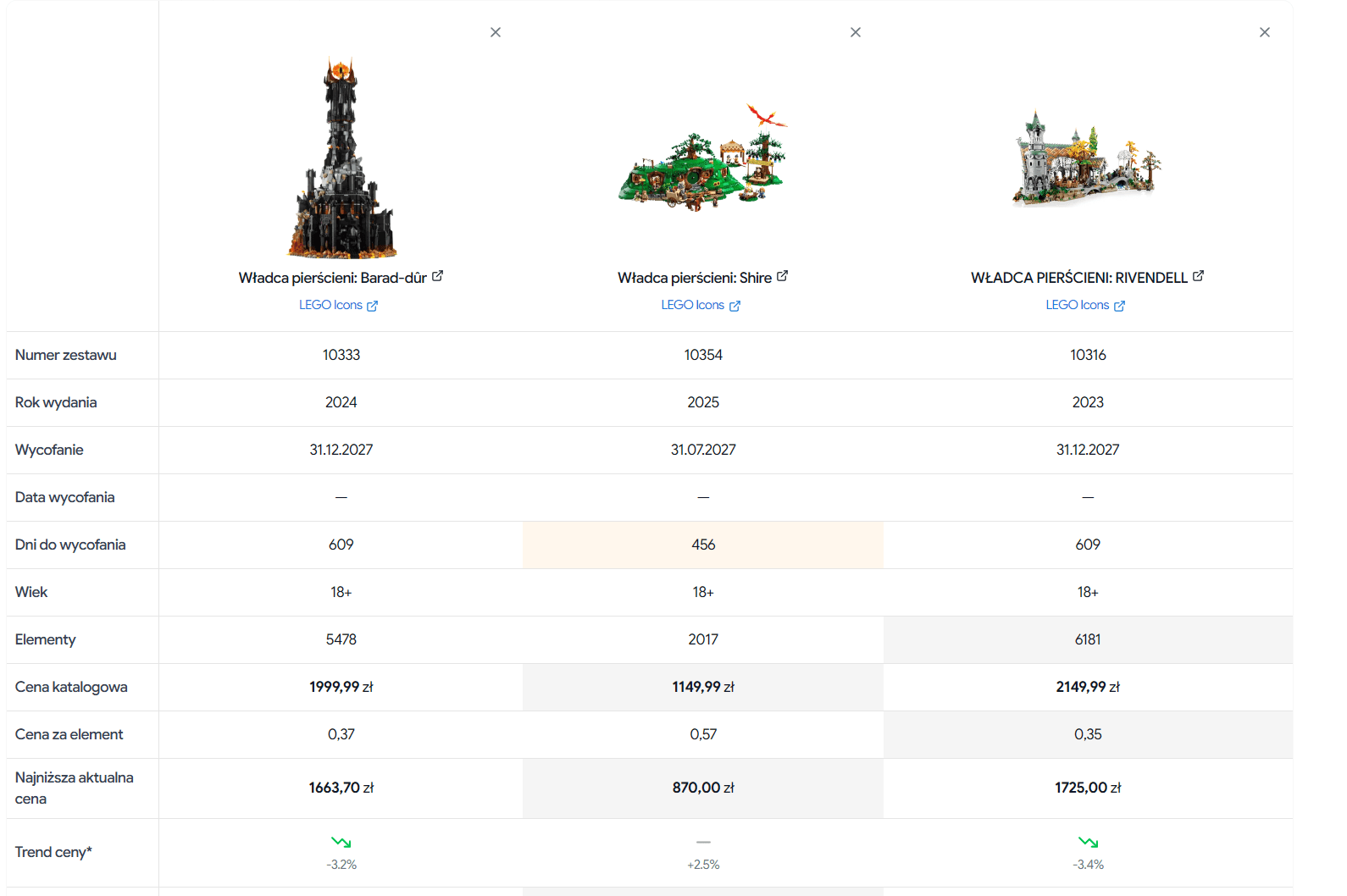Click the Barad-dûr downward price trend icon
1347x896 pixels.
(341, 842)
